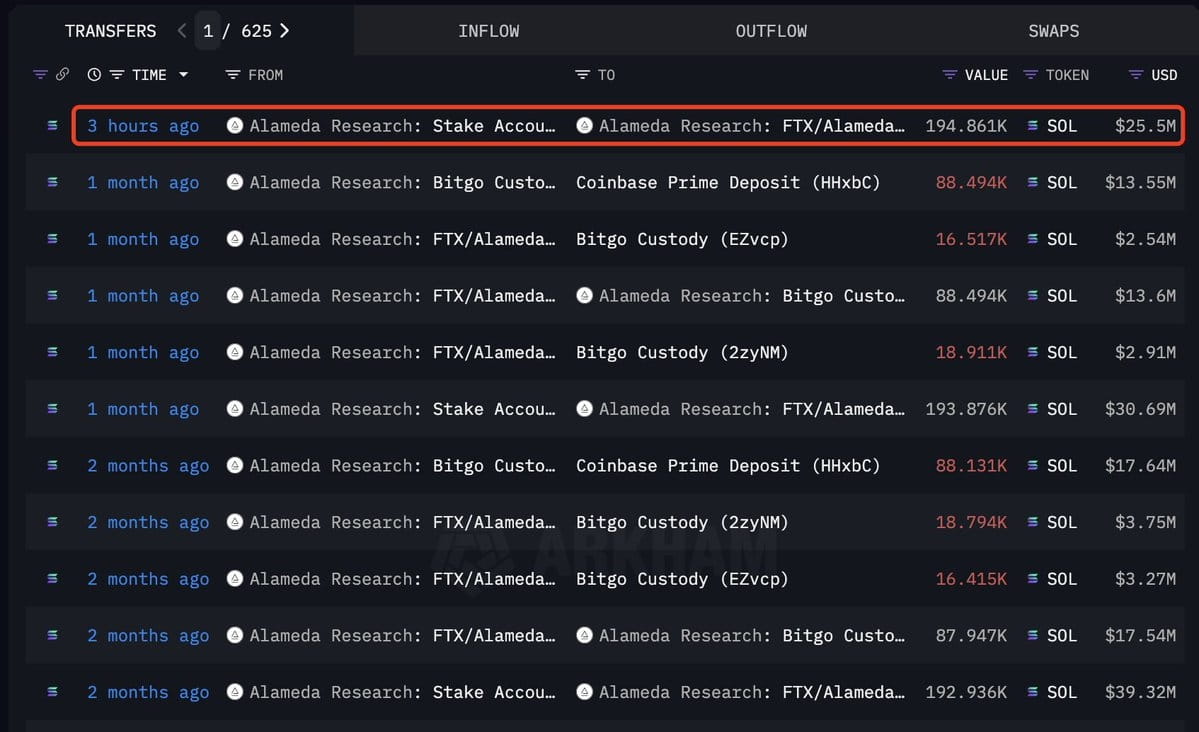Click the USD column filter icon
The height and width of the screenshot is (732, 1199).
pyautogui.click(x=1135, y=75)
